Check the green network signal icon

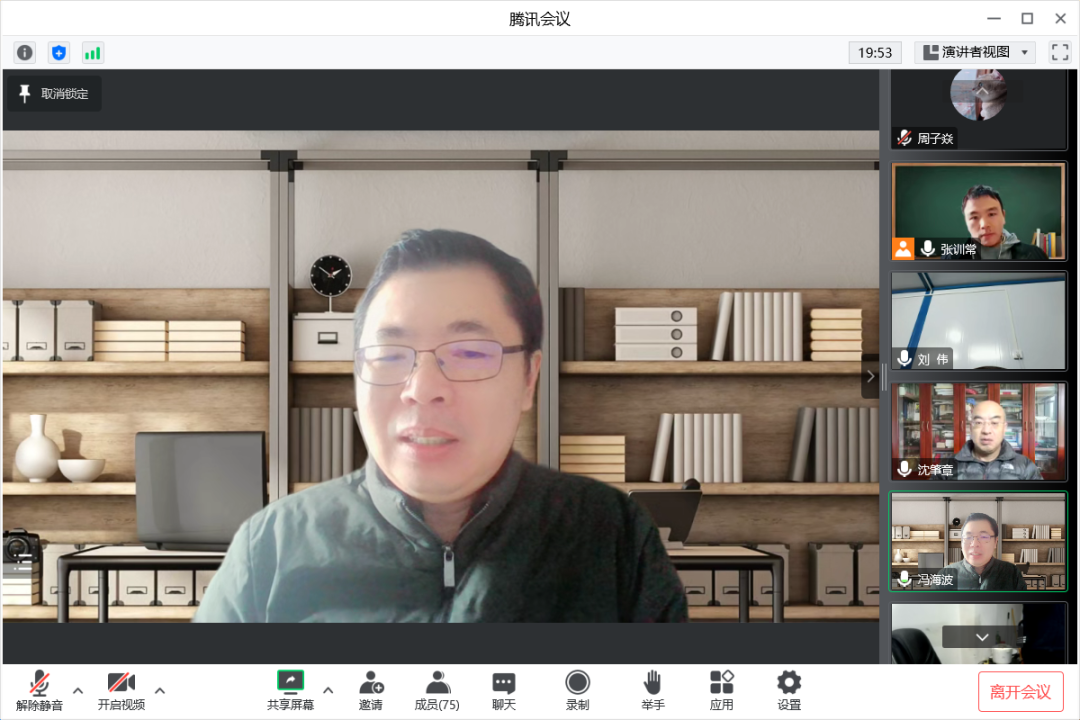tap(93, 53)
